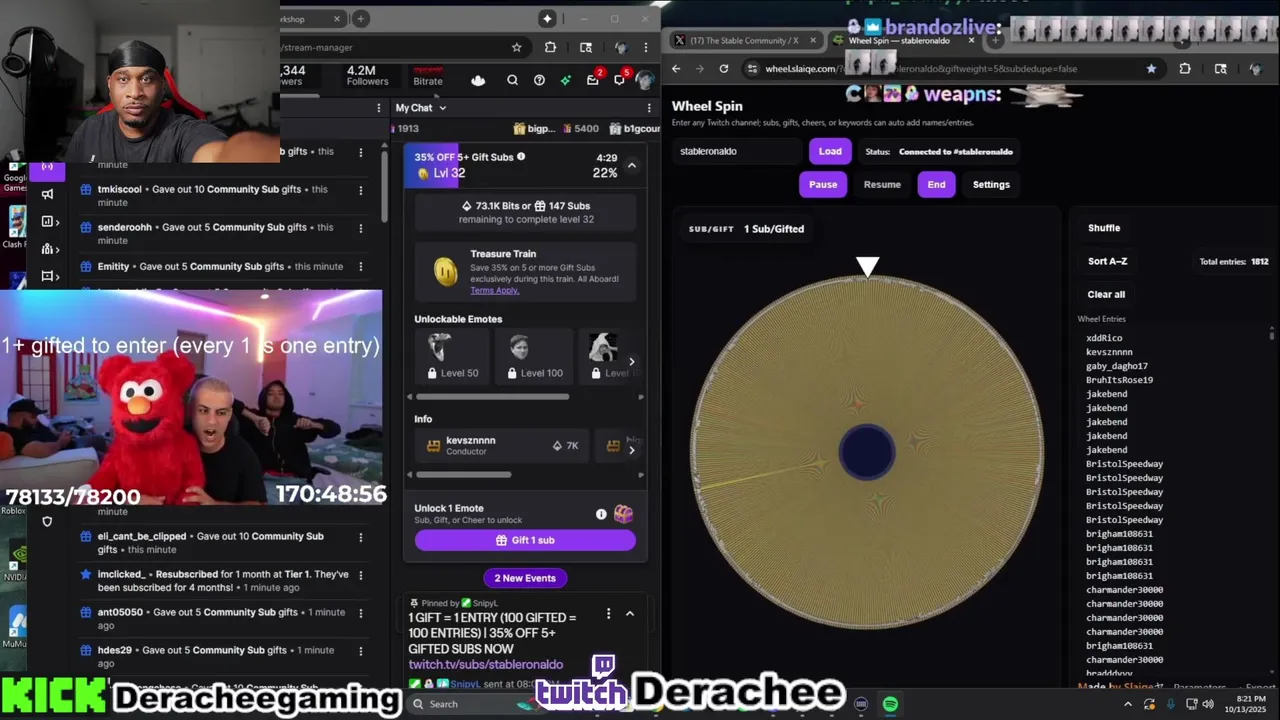Open activity feed panel three-dot options

(x=379, y=108)
